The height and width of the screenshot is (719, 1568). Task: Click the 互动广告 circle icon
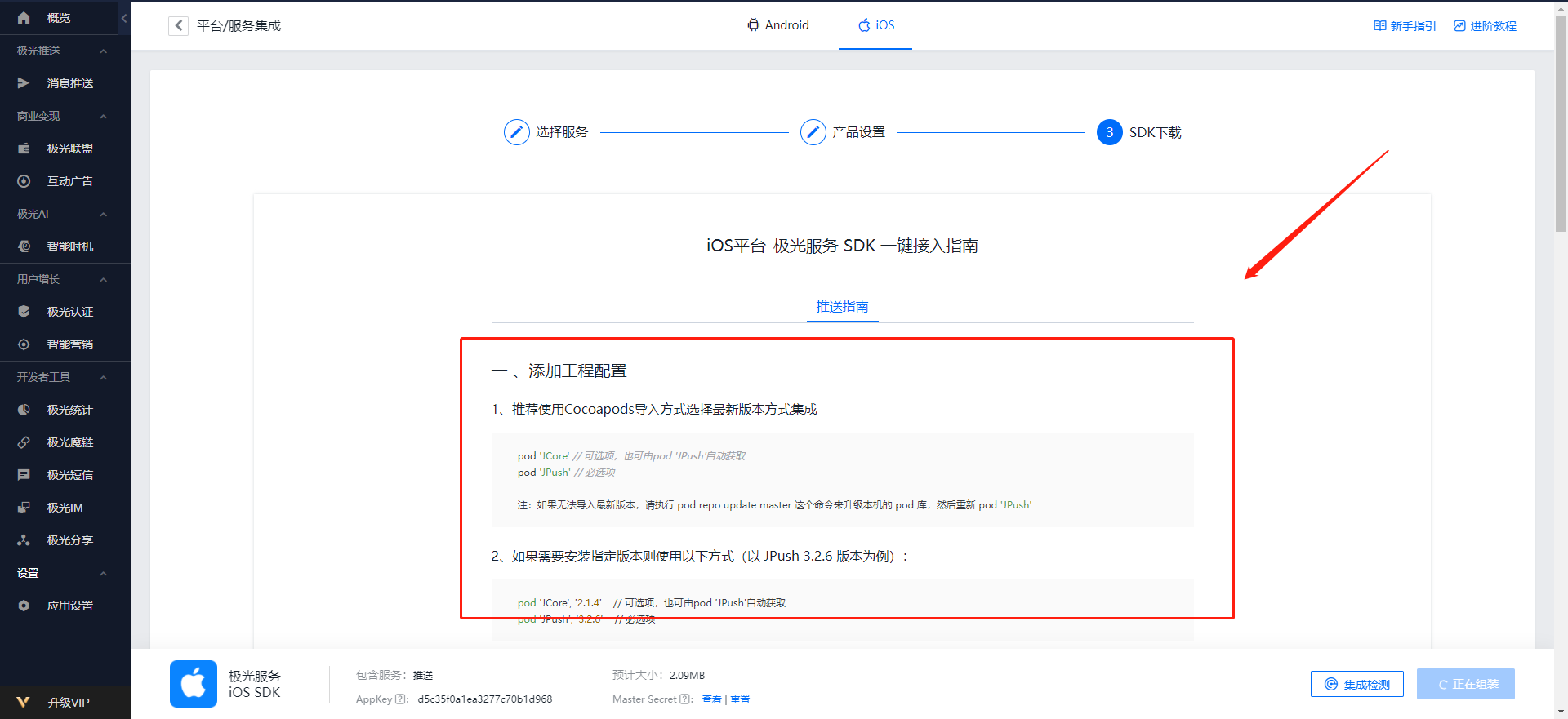[24, 180]
